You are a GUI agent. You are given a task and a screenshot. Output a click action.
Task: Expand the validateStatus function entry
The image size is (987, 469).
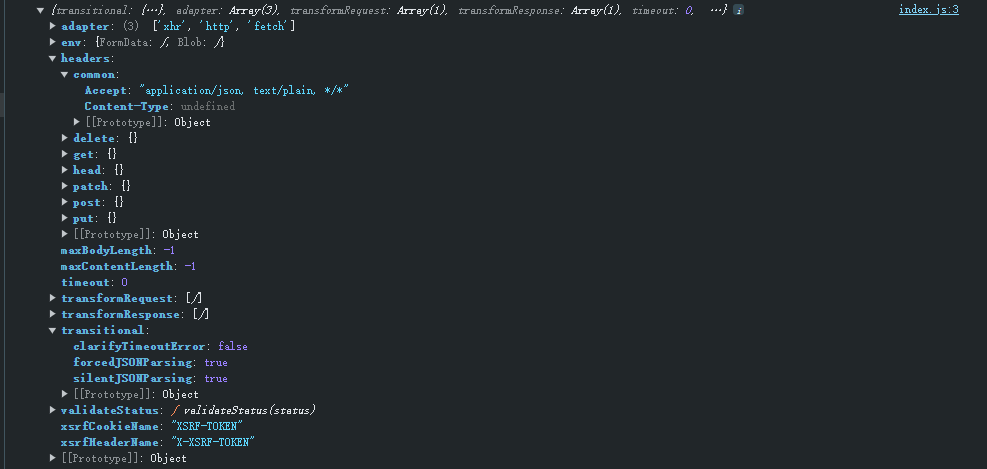click(52, 410)
